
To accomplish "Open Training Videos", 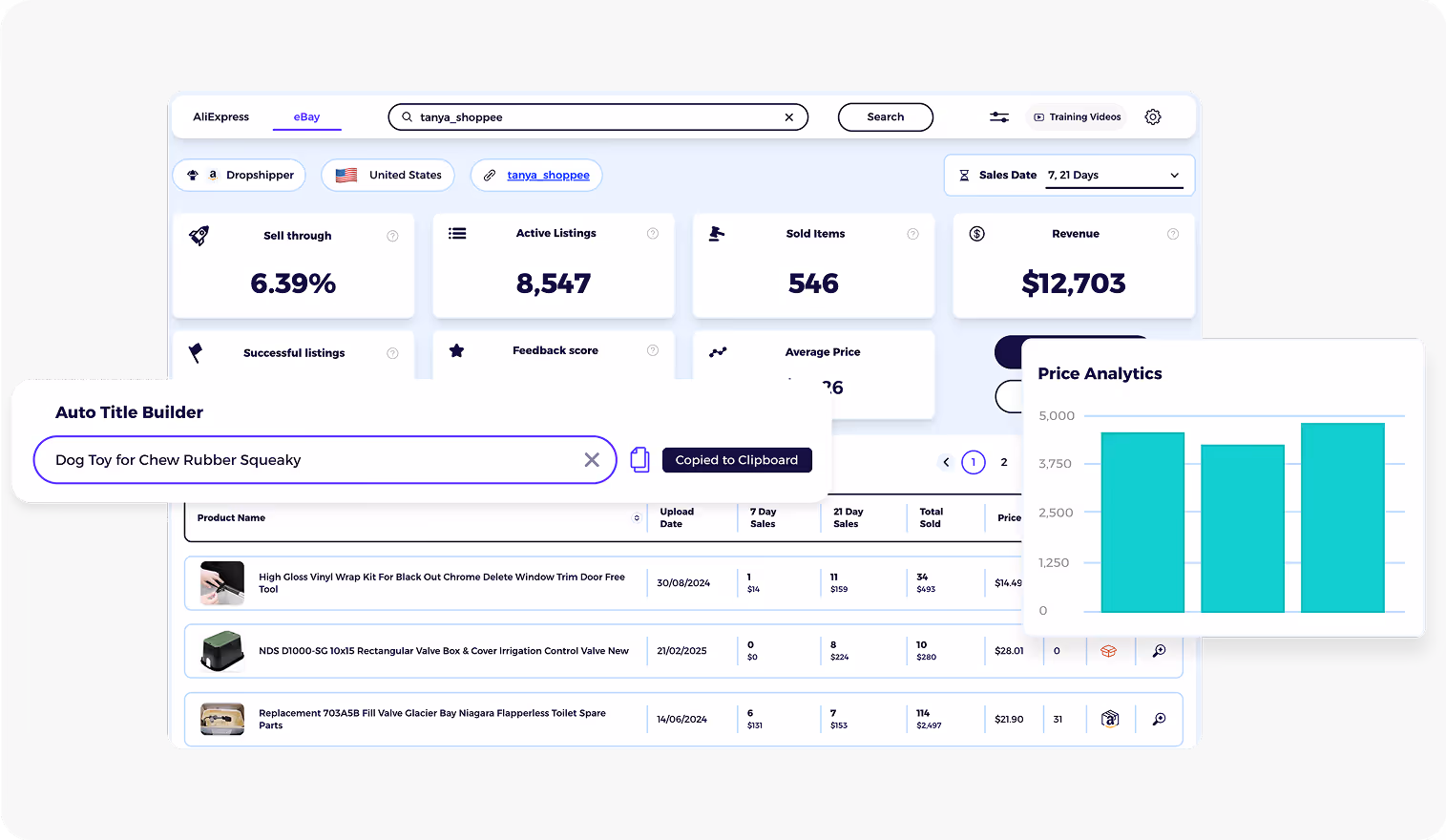I will point(1077,117).
